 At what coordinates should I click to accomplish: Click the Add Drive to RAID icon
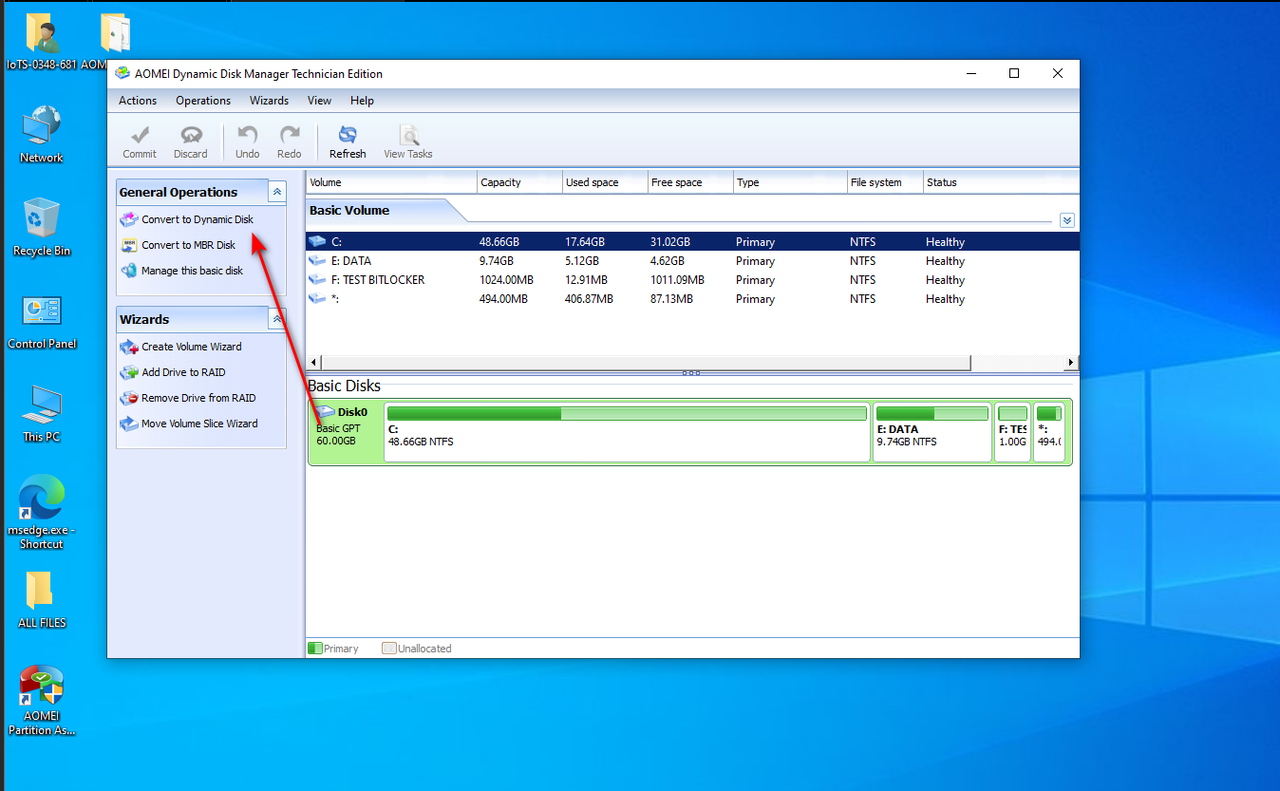[x=128, y=372]
